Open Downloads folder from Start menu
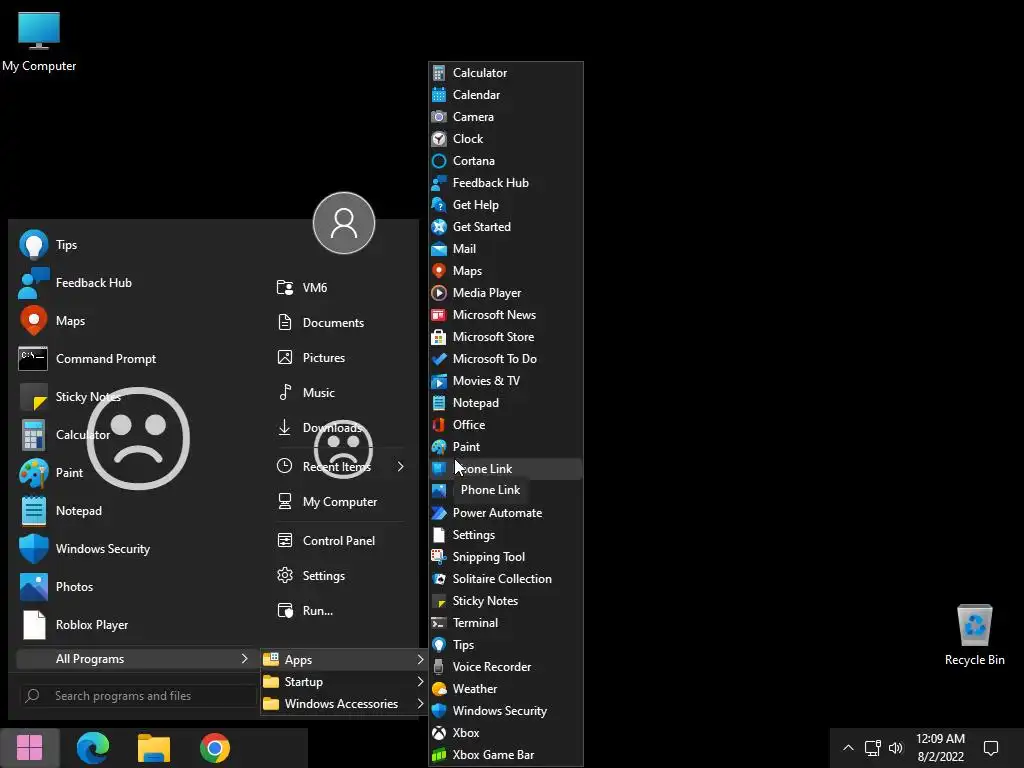Image resolution: width=1024 pixels, height=768 pixels. 341,428
